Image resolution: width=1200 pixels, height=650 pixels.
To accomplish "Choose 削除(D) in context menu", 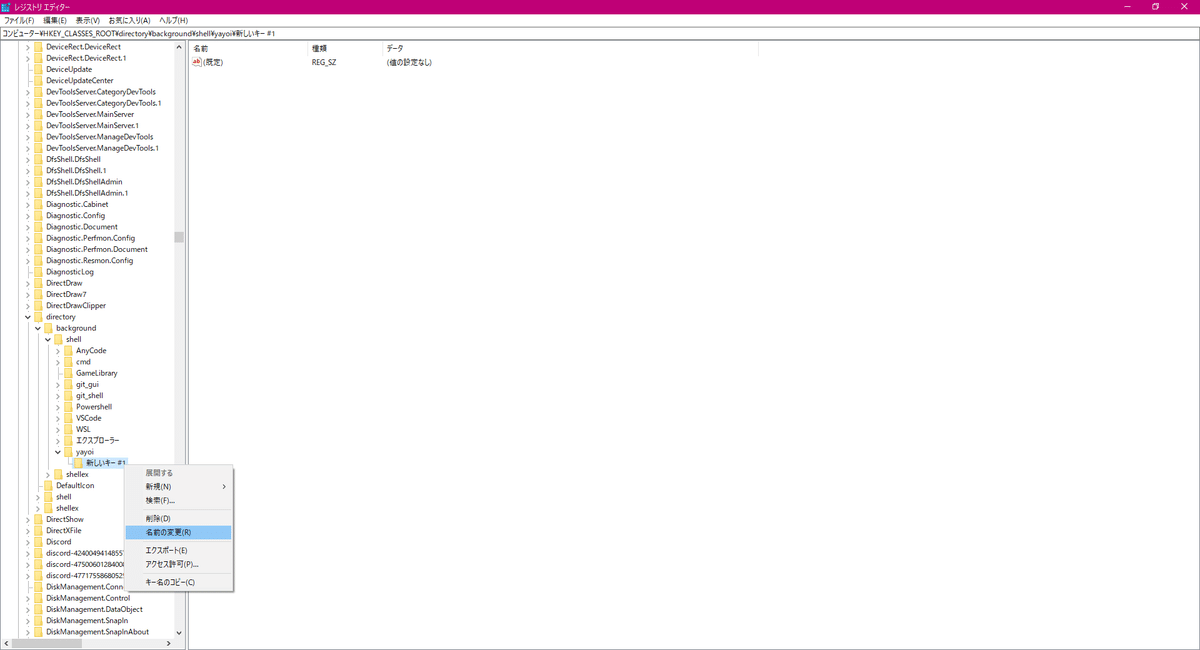I will coord(178,518).
